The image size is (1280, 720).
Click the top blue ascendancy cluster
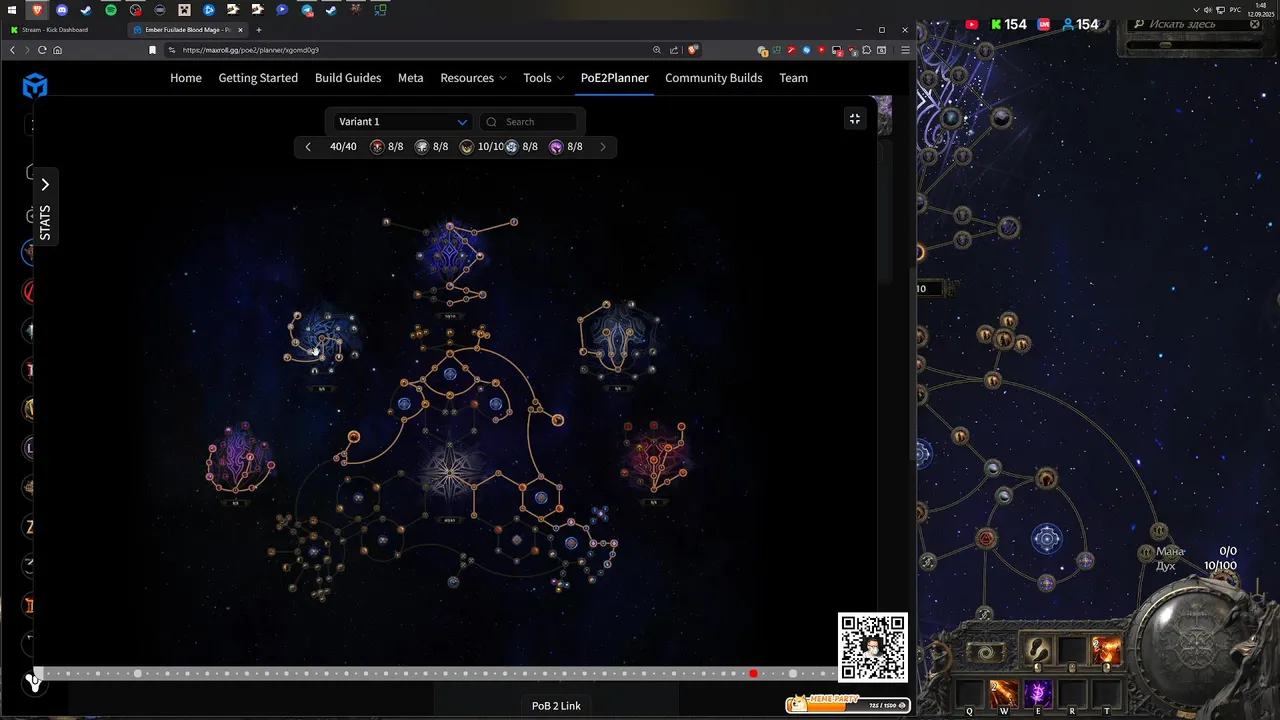[451, 249]
